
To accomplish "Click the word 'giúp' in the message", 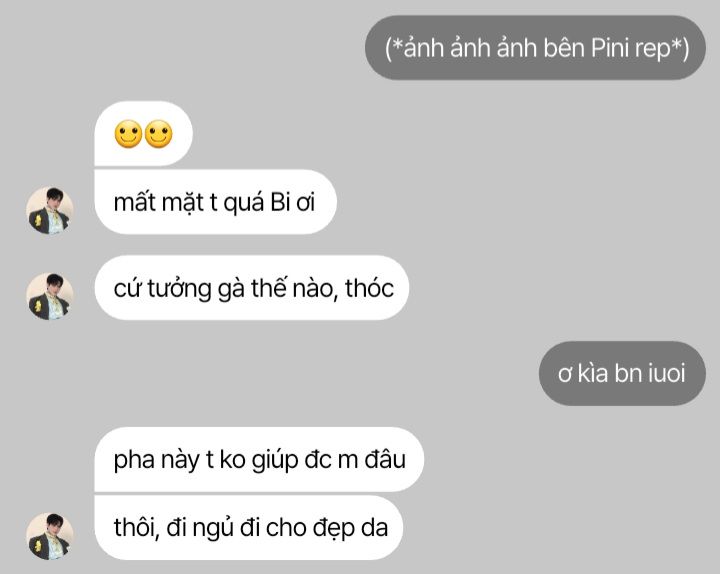I will coord(275,461).
